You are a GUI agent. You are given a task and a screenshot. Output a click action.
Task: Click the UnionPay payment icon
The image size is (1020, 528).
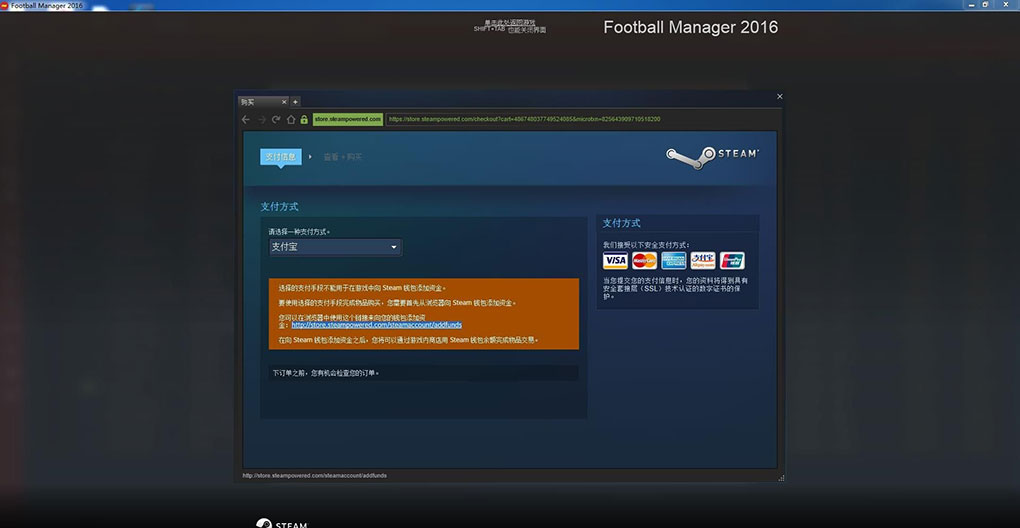click(x=732, y=261)
